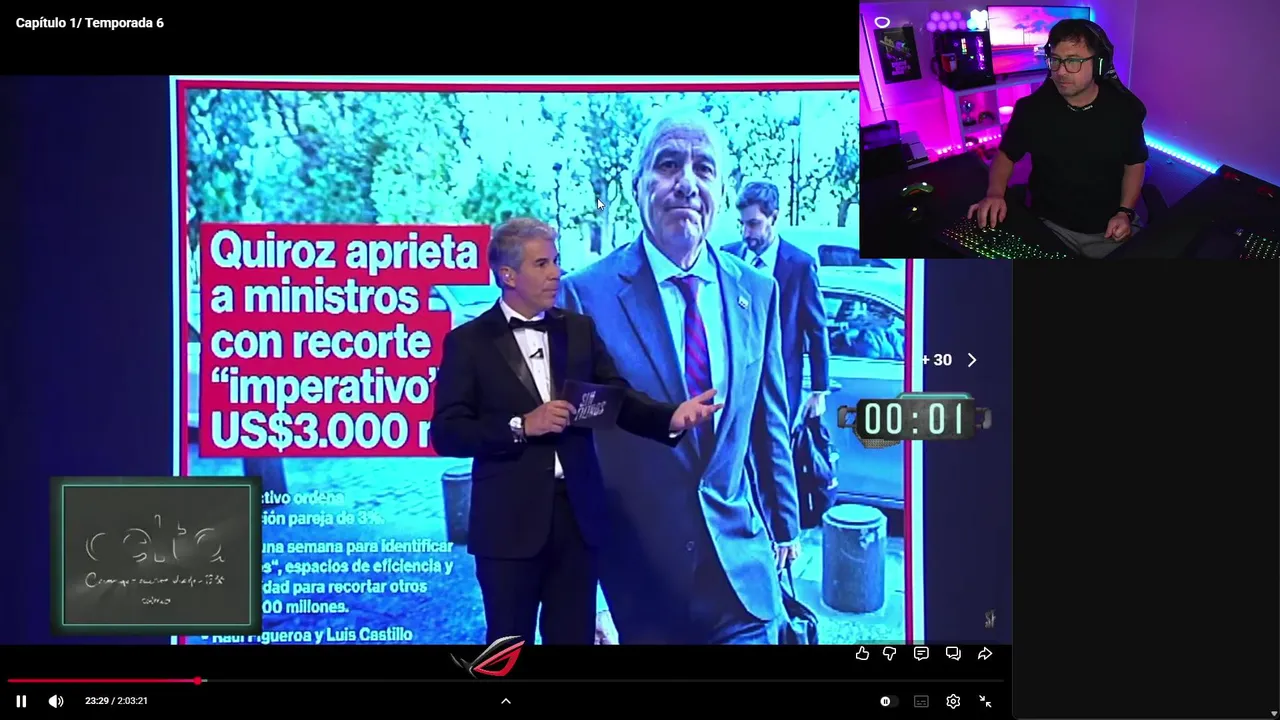
Task: Dislike the video with thumbs down
Action: (889, 653)
